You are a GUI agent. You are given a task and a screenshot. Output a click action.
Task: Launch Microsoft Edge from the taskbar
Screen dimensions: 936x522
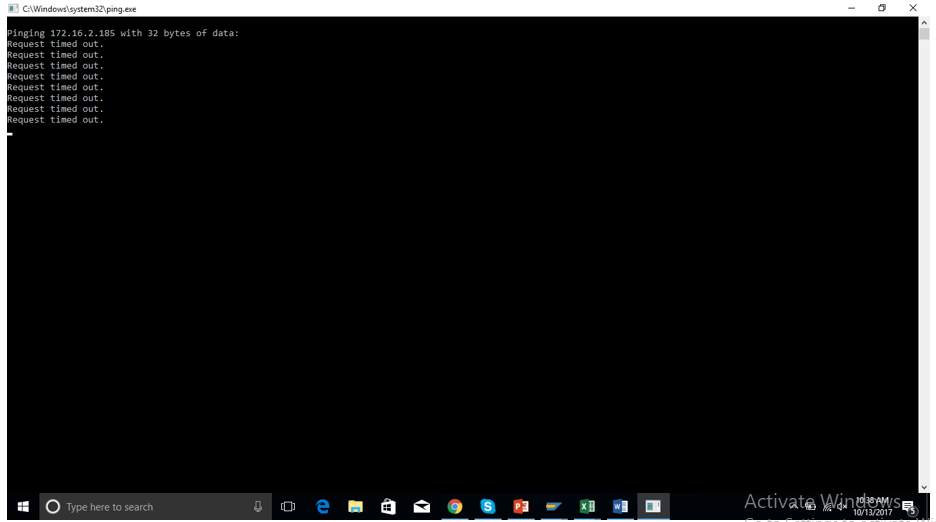click(322, 506)
